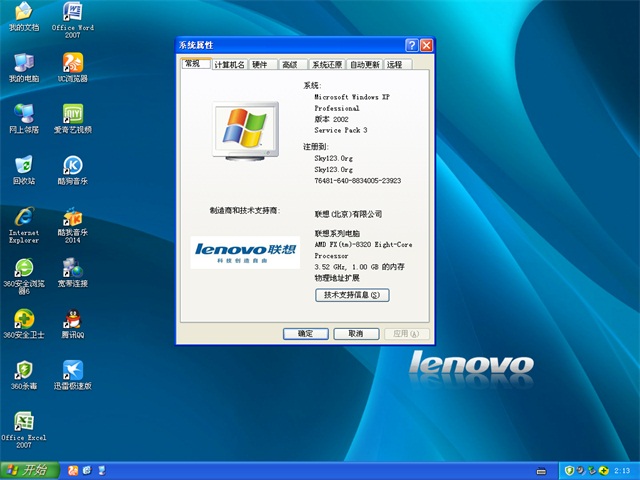The image size is (640, 480).
Task: Open the 系统还原 tab
Action: point(326,64)
